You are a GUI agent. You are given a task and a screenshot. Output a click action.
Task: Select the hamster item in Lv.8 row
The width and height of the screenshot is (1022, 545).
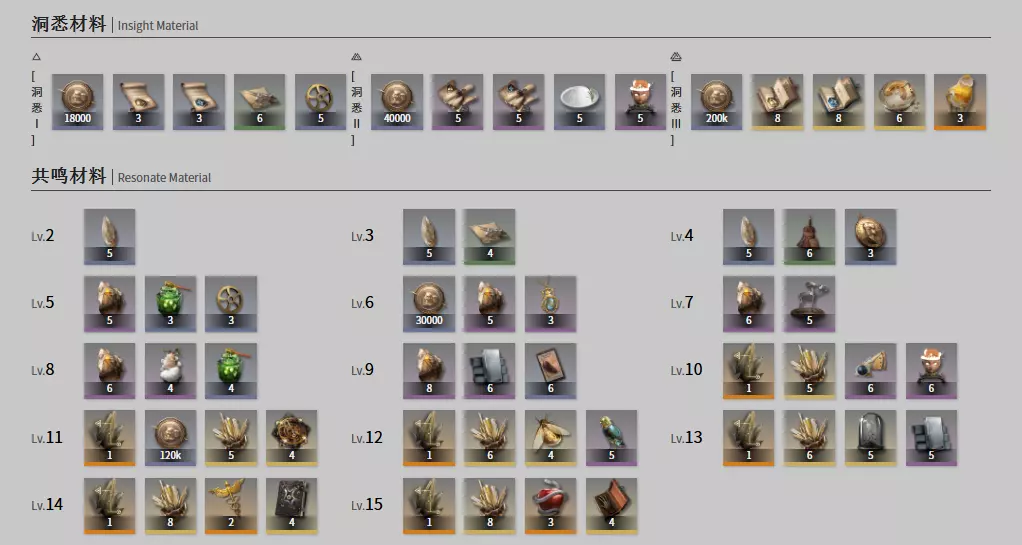pos(170,371)
